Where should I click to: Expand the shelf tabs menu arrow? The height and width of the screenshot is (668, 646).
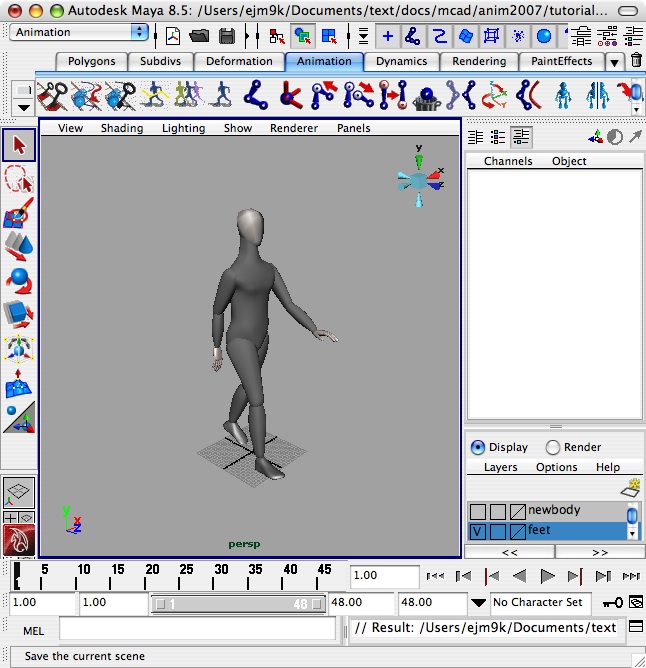615,62
